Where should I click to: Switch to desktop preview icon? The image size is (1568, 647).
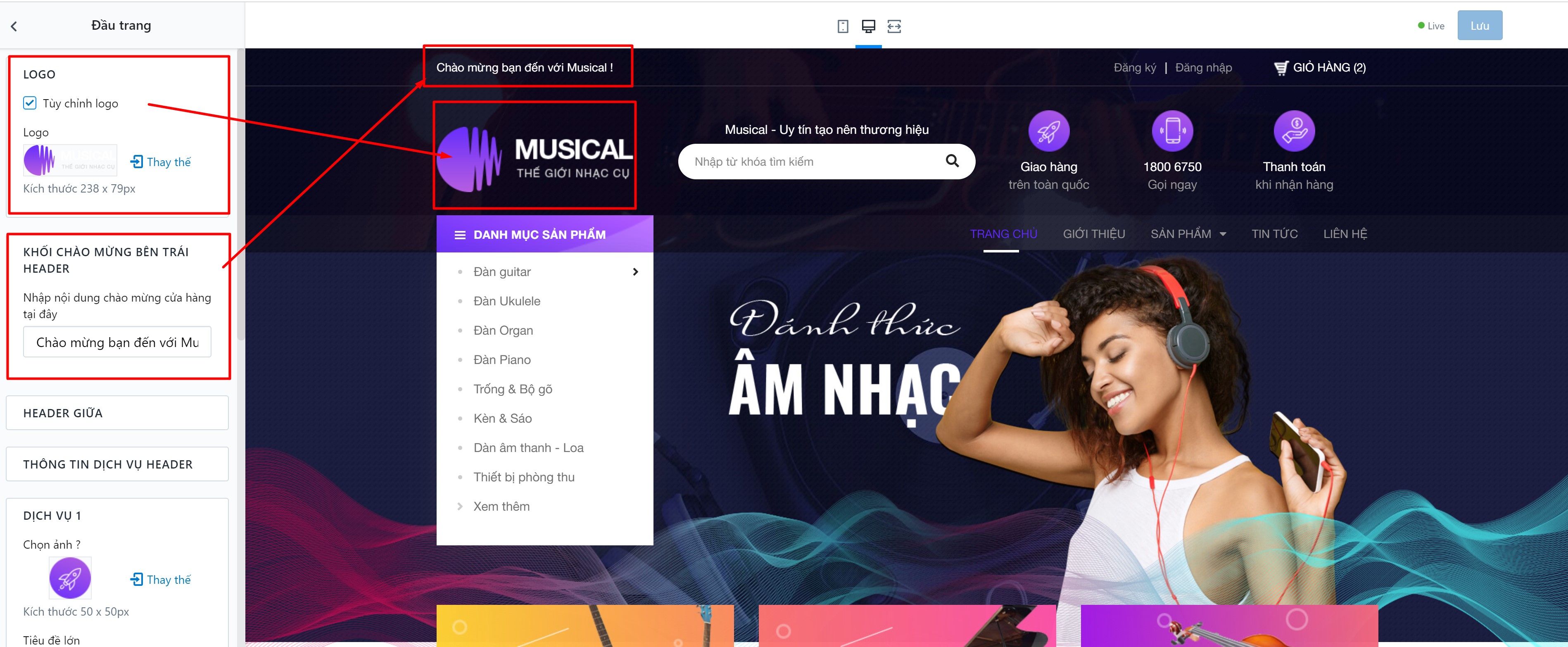point(868,26)
